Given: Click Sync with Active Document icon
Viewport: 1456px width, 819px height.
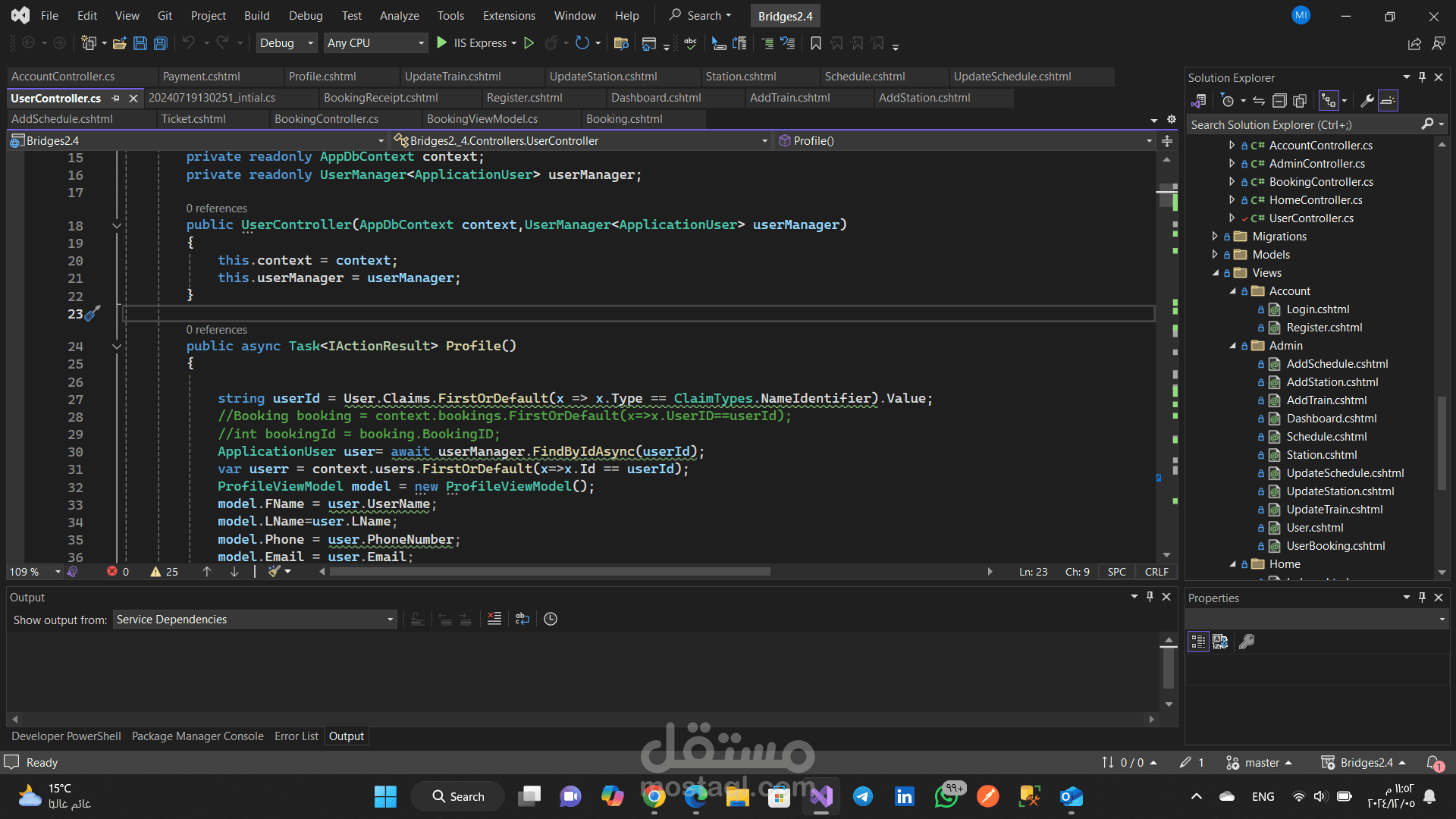Looking at the screenshot, I should (x=1259, y=101).
